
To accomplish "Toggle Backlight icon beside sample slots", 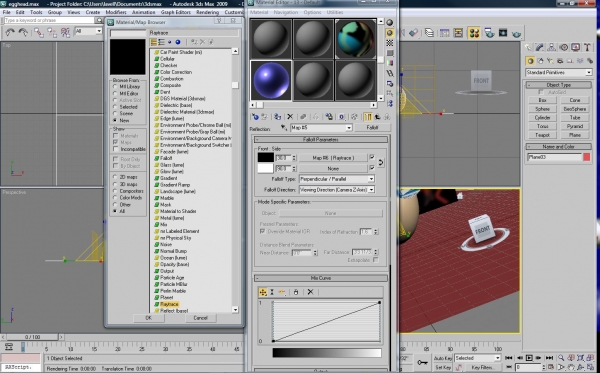I will (390, 33).
